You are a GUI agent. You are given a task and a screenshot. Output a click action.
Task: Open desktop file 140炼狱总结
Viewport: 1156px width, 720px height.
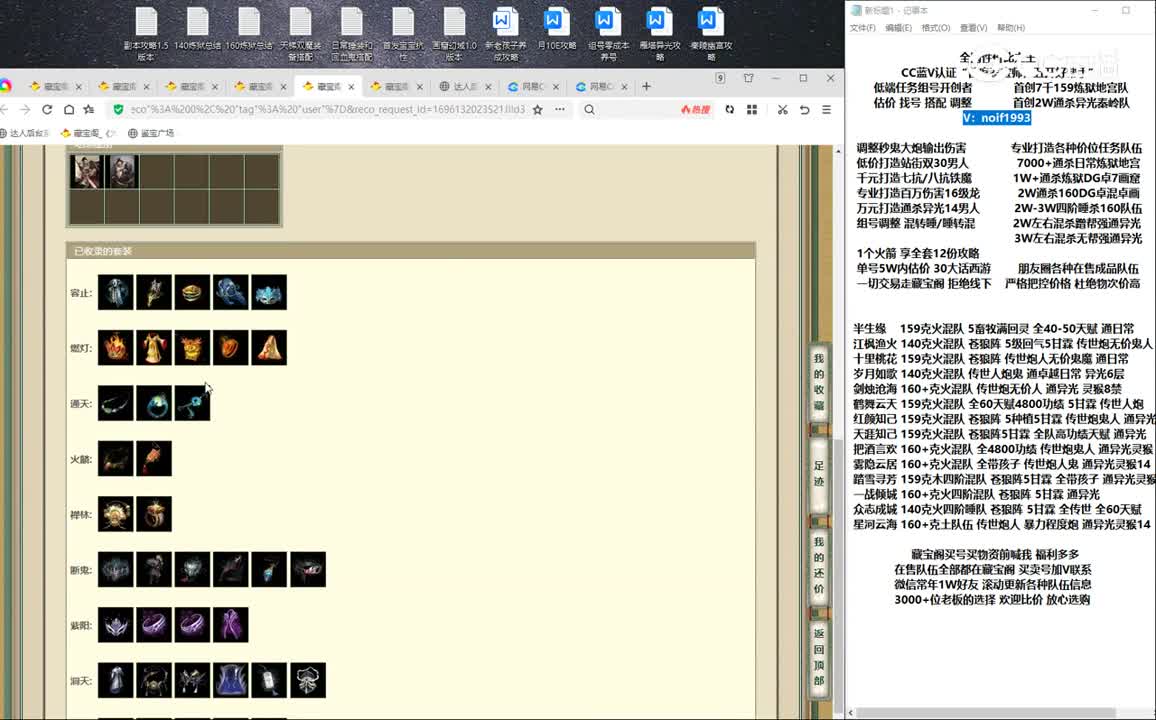[x=198, y=29]
